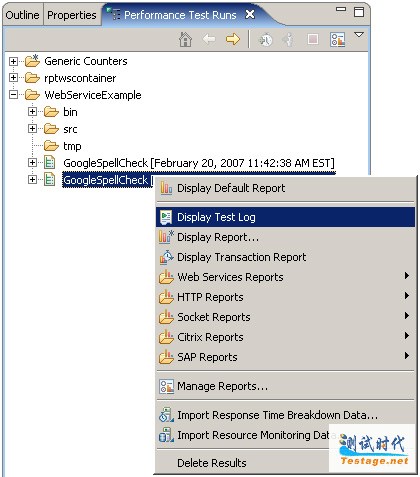Maximize the Performance Test Runs view

coord(359,12)
